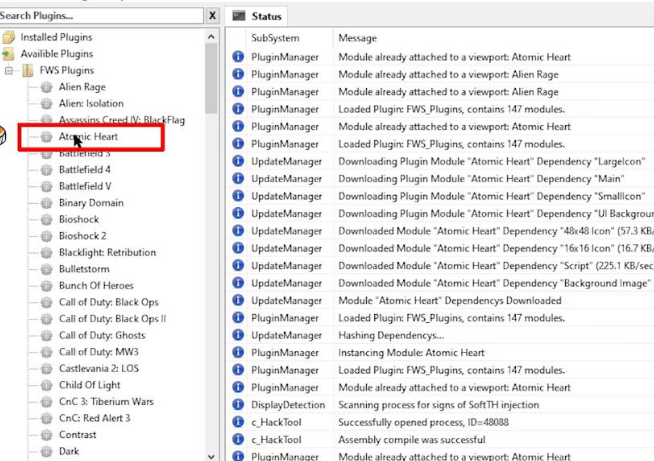Sort by the Message column header
654x461 pixels.
coord(357,38)
